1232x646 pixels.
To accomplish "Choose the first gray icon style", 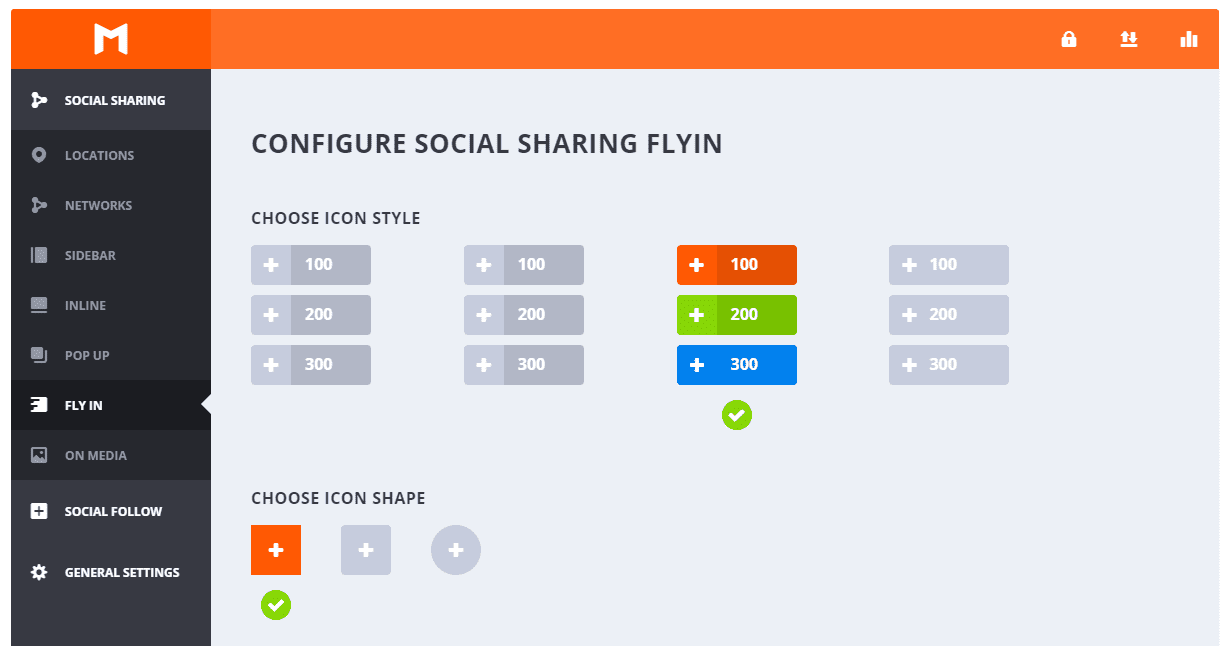I will click(311, 314).
